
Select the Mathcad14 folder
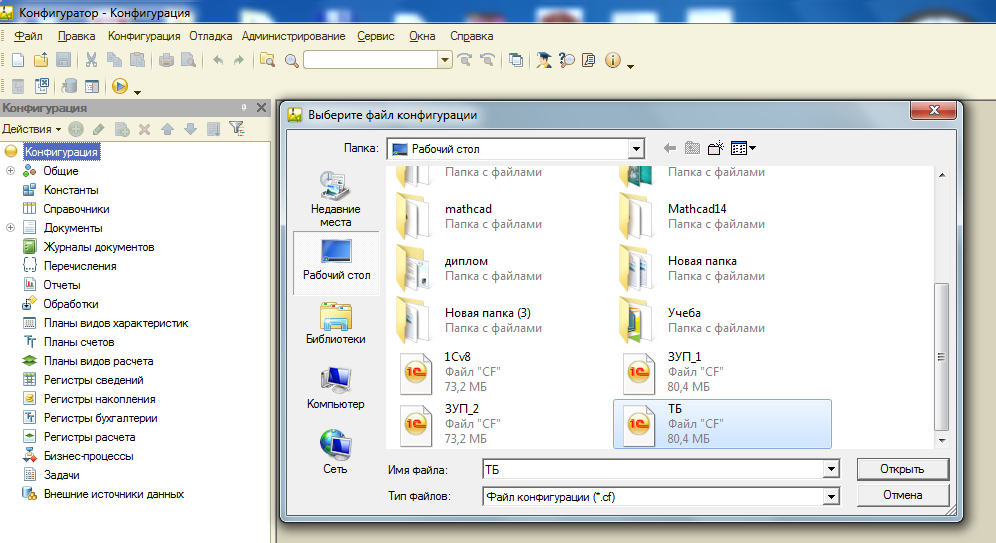[x=722, y=217]
